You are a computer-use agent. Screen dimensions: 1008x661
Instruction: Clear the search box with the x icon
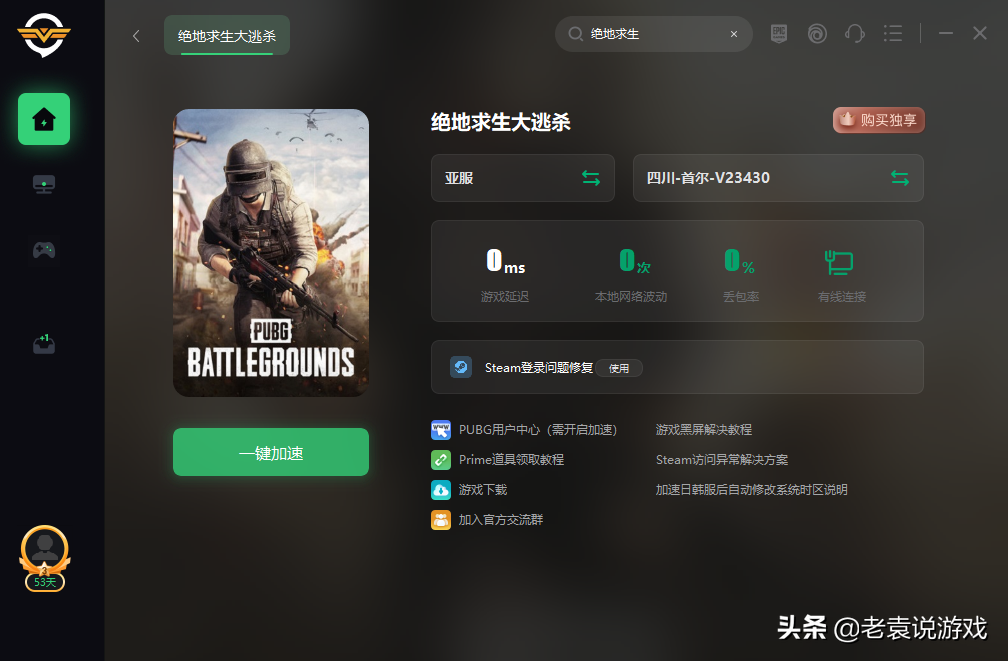(x=734, y=34)
